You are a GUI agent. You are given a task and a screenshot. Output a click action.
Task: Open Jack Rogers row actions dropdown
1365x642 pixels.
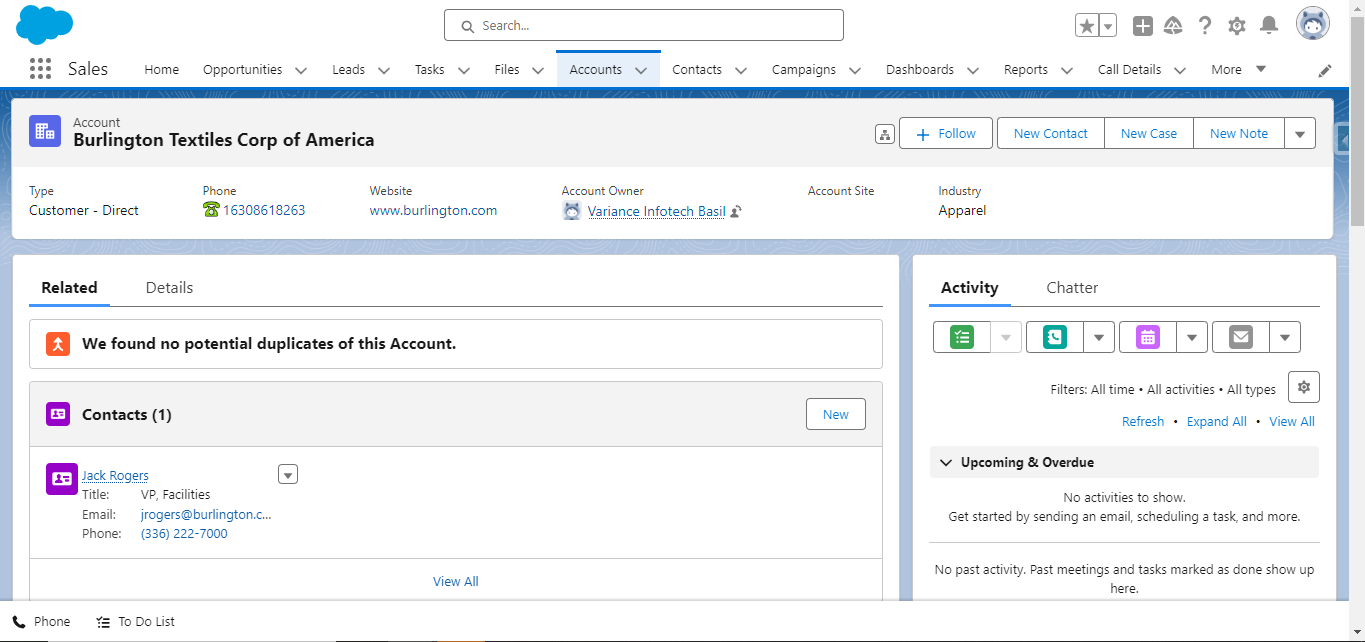288,475
